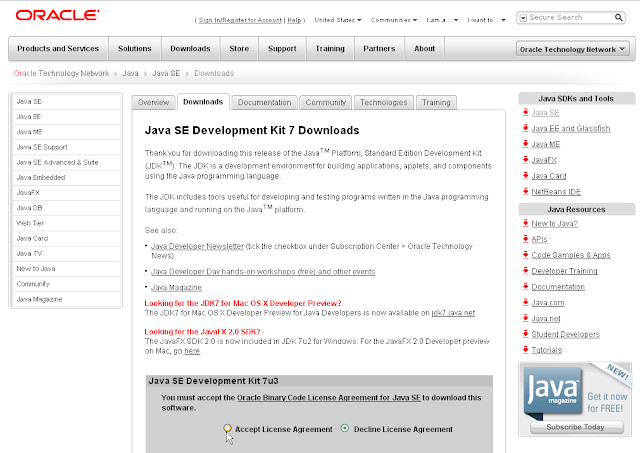
Task: Open the Solutions menu
Action: (x=135, y=49)
